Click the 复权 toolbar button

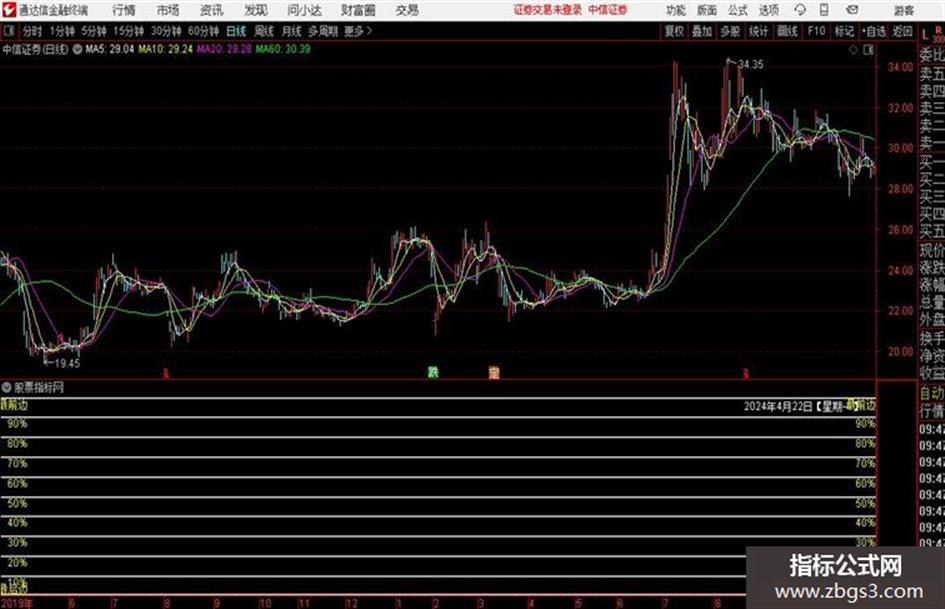point(674,31)
